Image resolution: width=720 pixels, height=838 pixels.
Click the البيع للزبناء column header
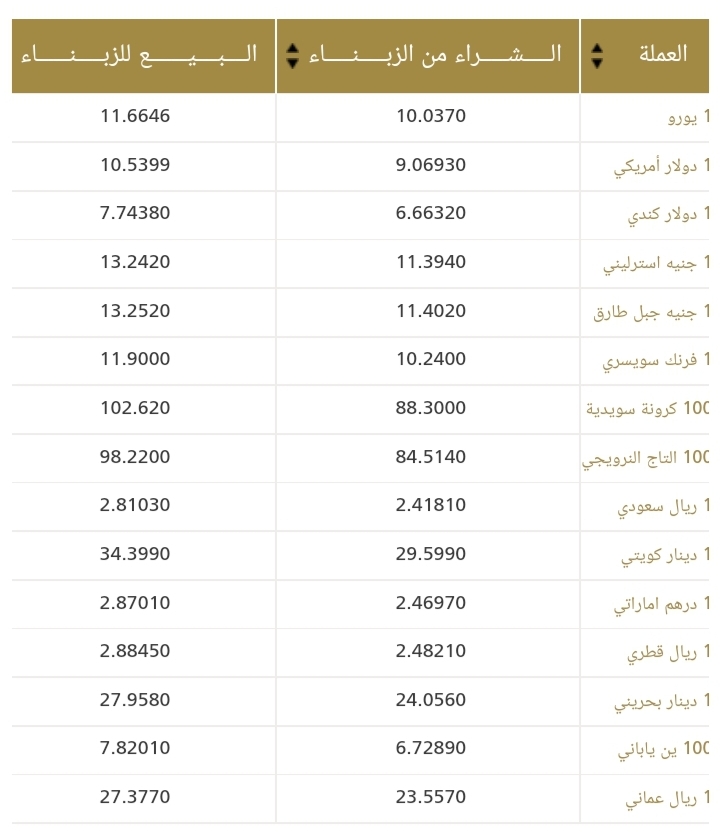click(x=139, y=54)
